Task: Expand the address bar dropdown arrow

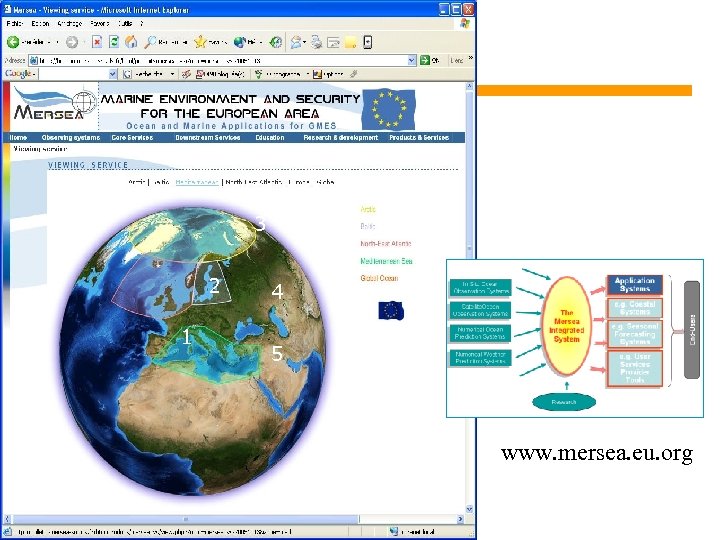Action: tap(412, 60)
